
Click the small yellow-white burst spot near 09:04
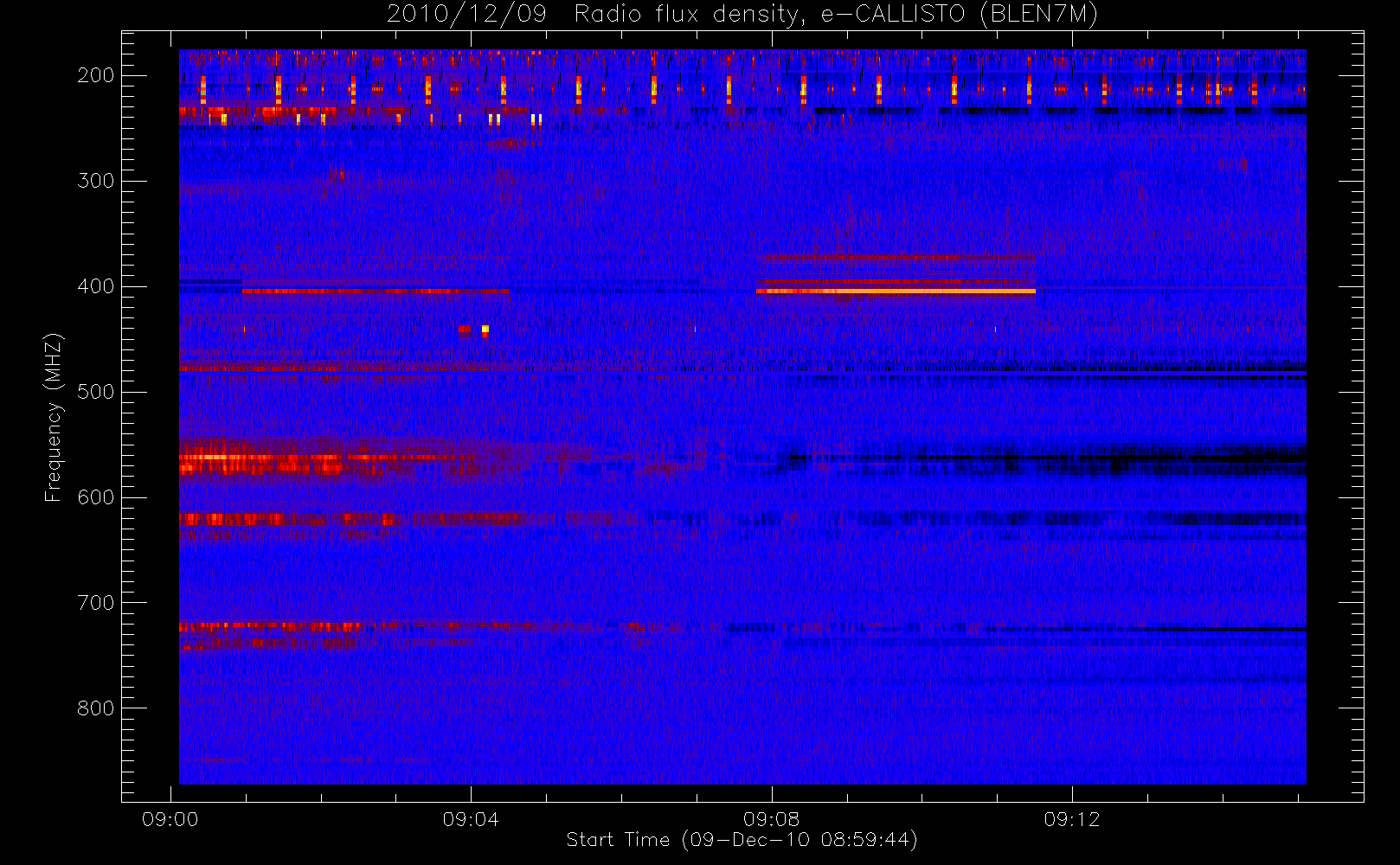click(485, 330)
